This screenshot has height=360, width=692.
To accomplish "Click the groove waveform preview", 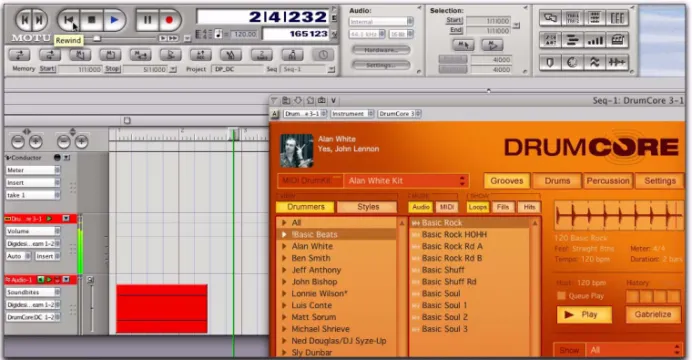I will (x=618, y=216).
